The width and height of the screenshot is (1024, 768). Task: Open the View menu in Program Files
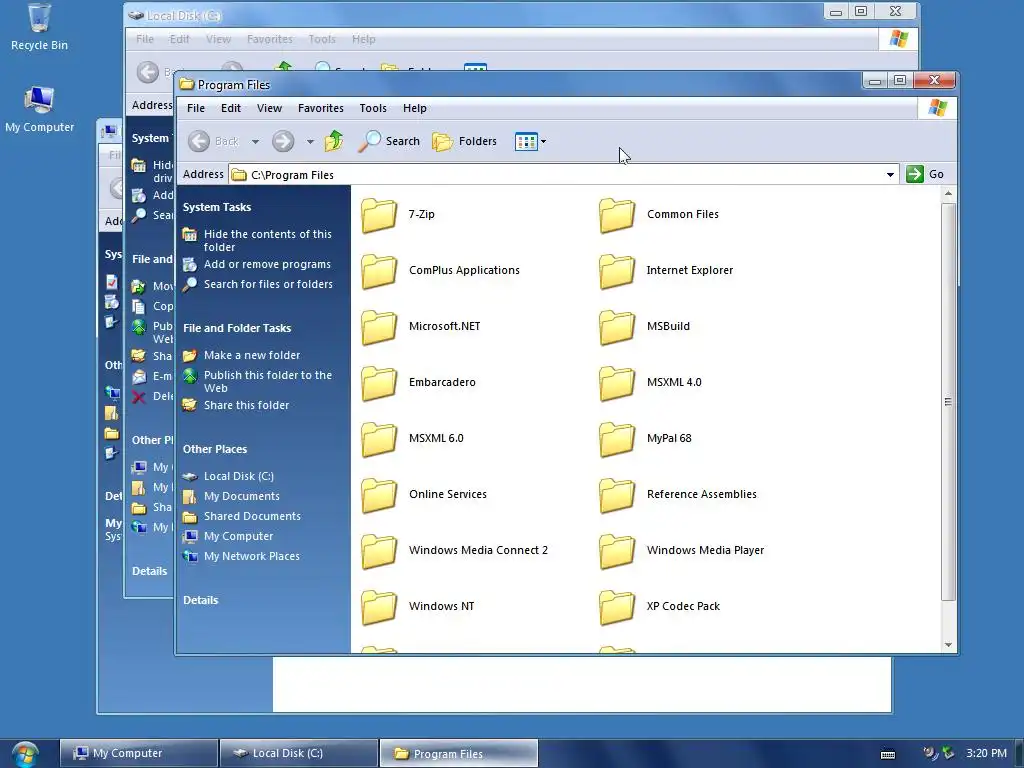(269, 108)
